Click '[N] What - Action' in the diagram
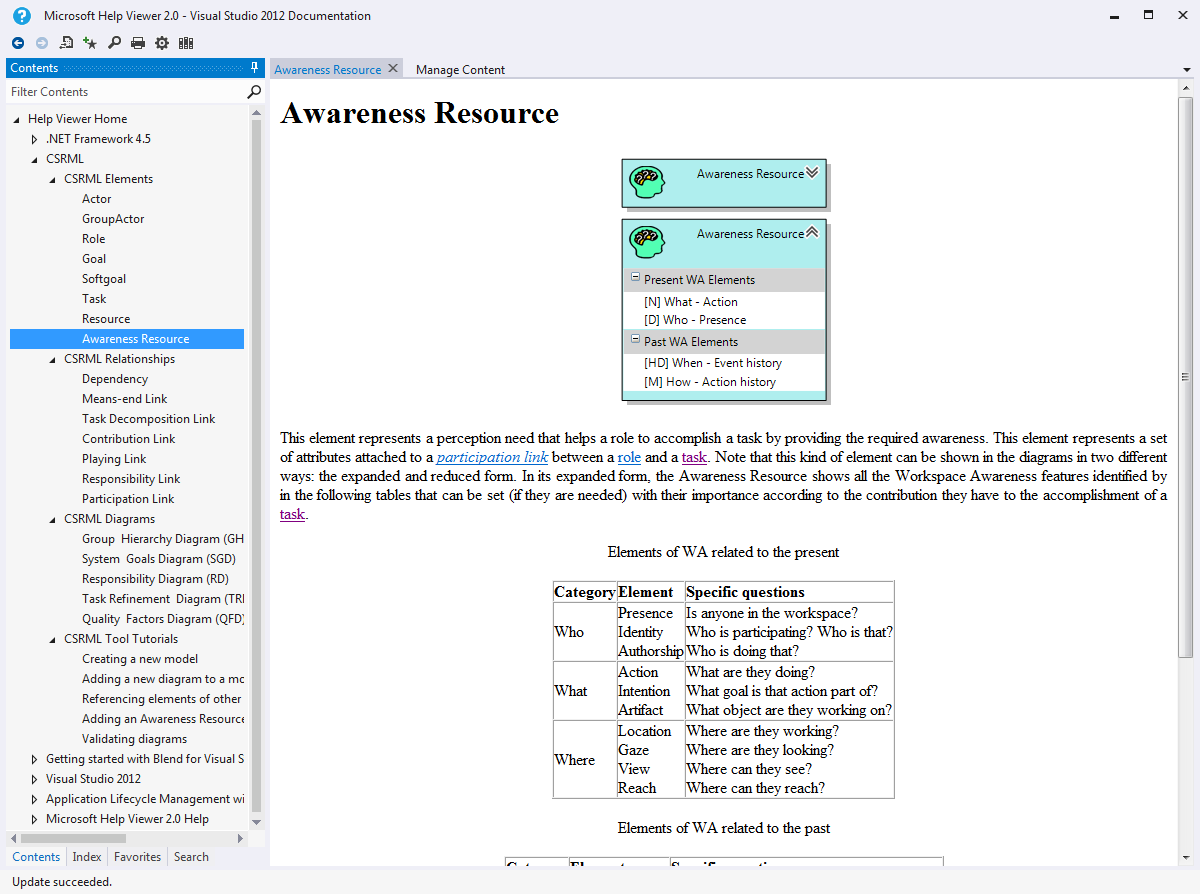The width and height of the screenshot is (1200, 894). point(691,302)
